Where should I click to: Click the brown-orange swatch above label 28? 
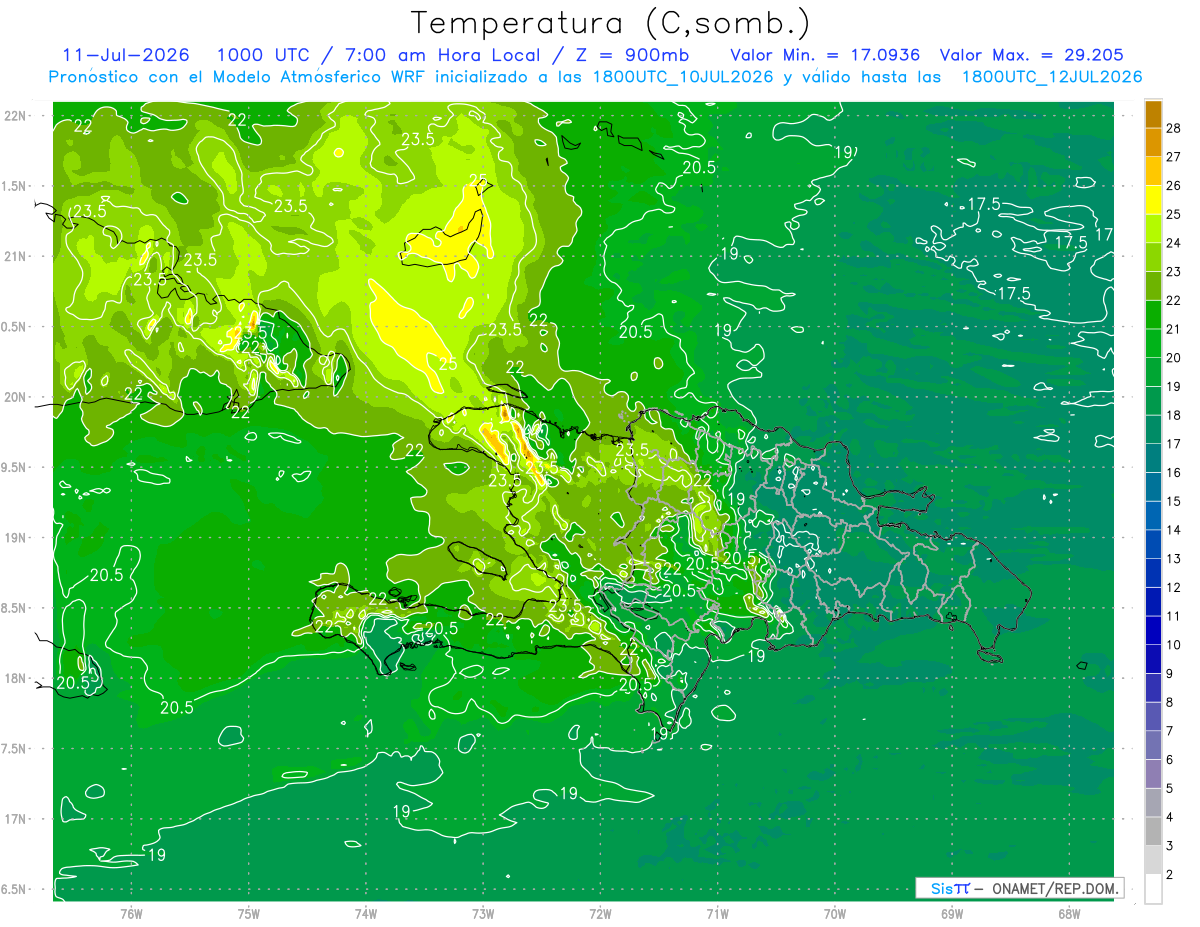tap(1153, 114)
